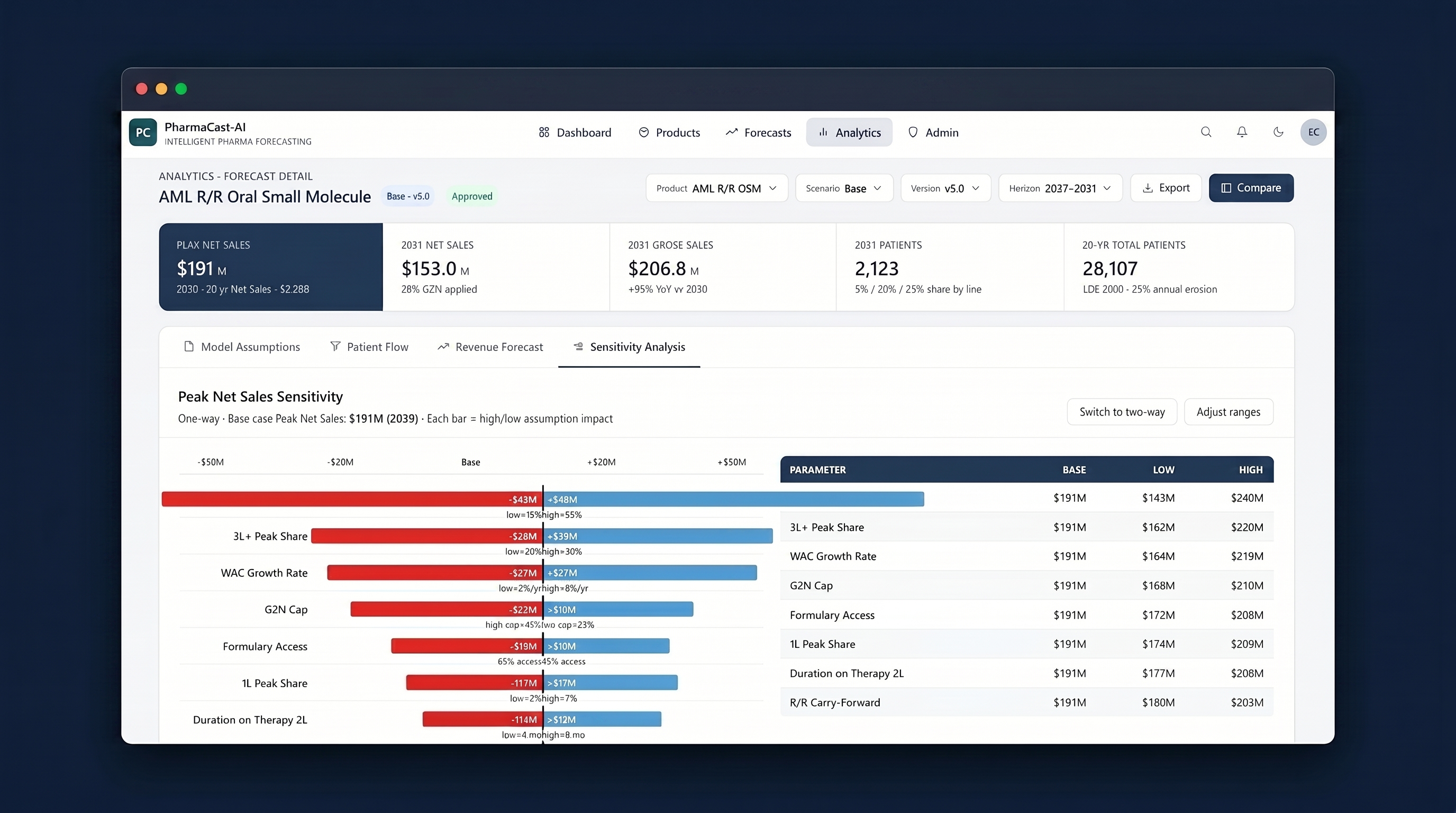Click the Model Assumptions document icon
The height and width of the screenshot is (813, 1456).
pyautogui.click(x=189, y=347)
